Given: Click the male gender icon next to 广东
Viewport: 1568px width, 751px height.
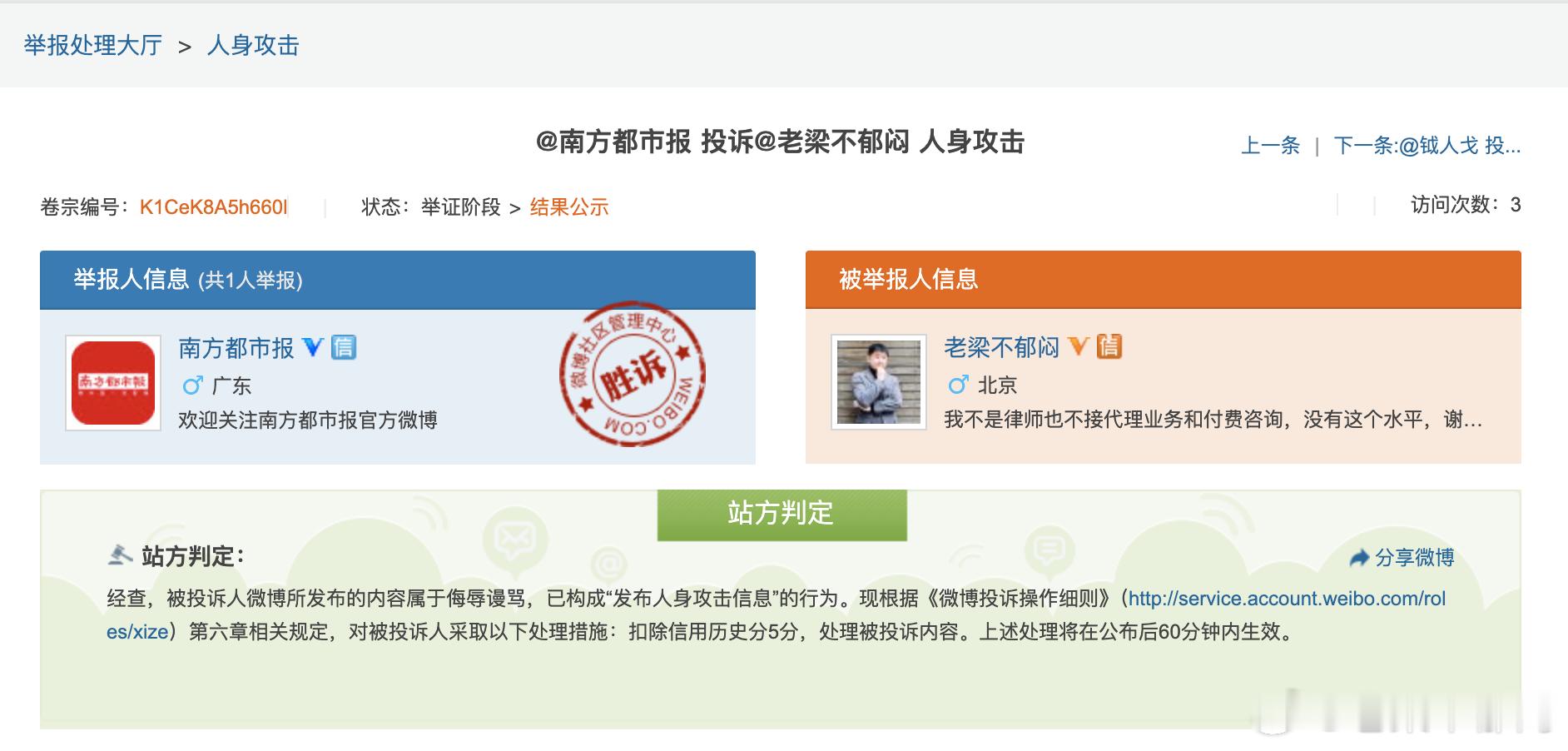Looking at the screenshot, I should point(192,385).
